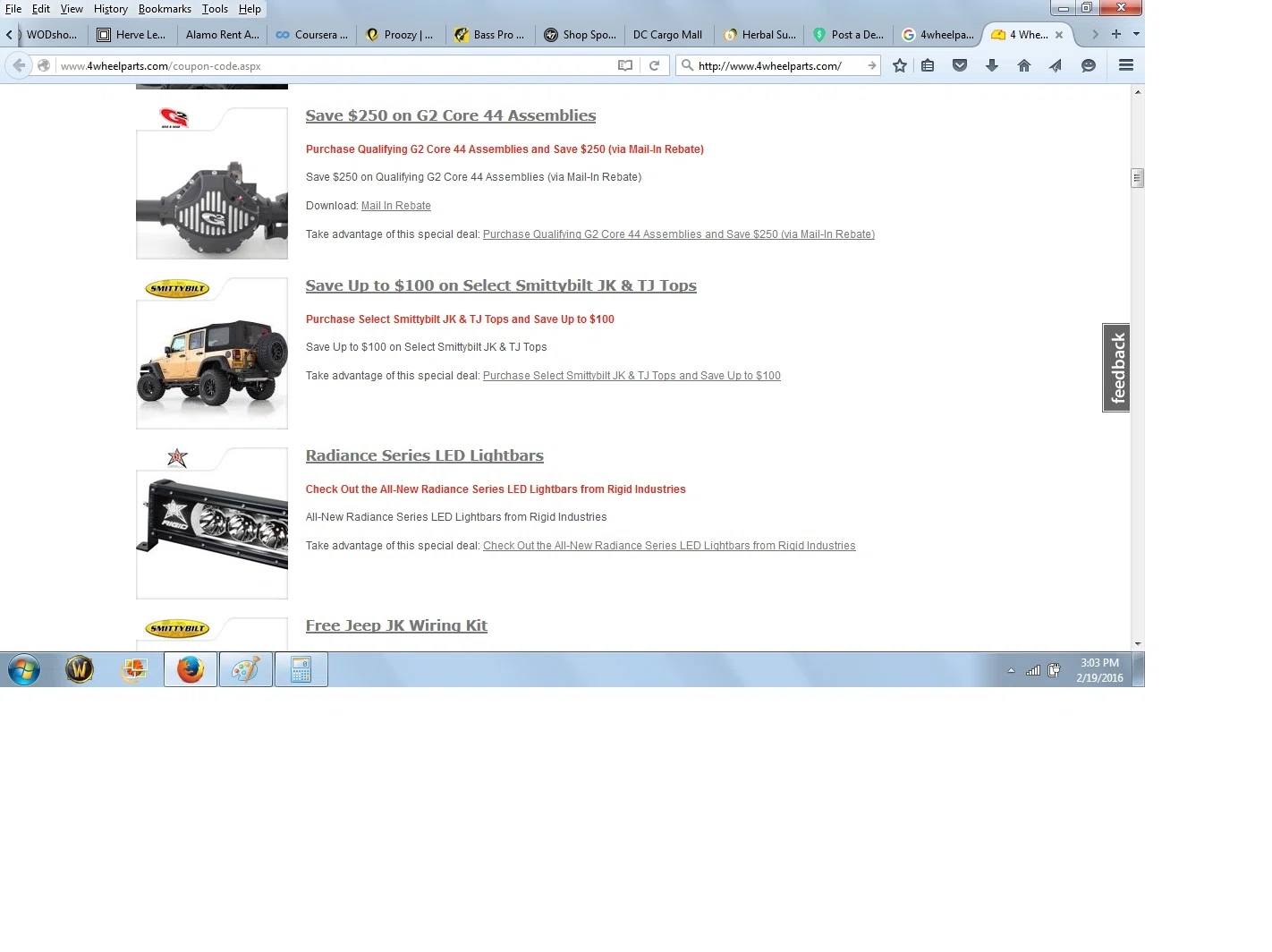This screenshot has height=952, width=1272.
Task: Click the power plug tray icon
Action: (x=1055, y=670)
